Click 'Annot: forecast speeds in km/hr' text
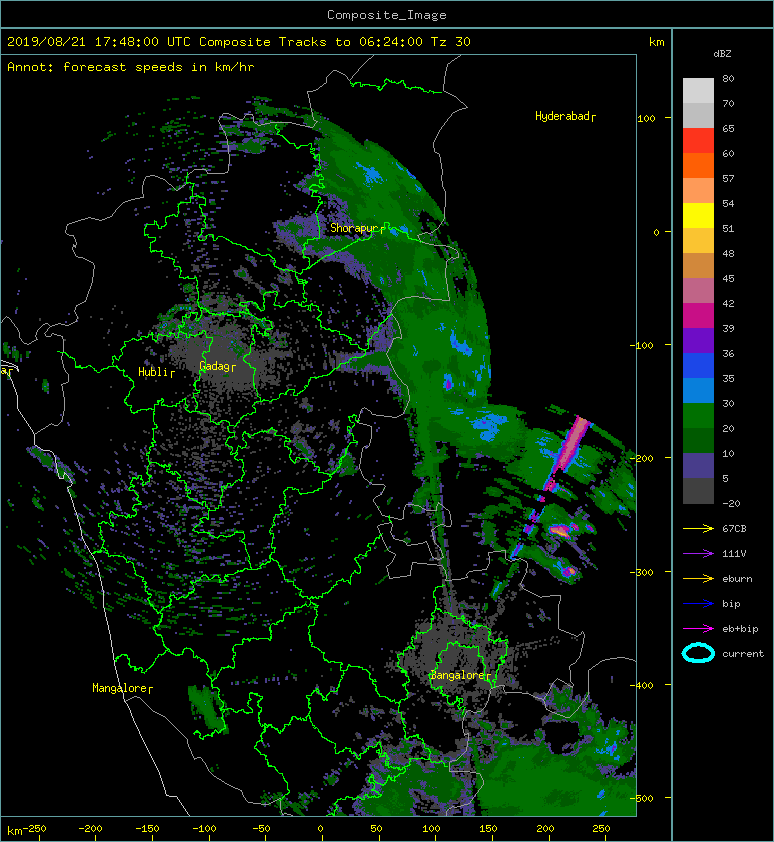The height and width of the screenshot is (842, 774). 131,67
